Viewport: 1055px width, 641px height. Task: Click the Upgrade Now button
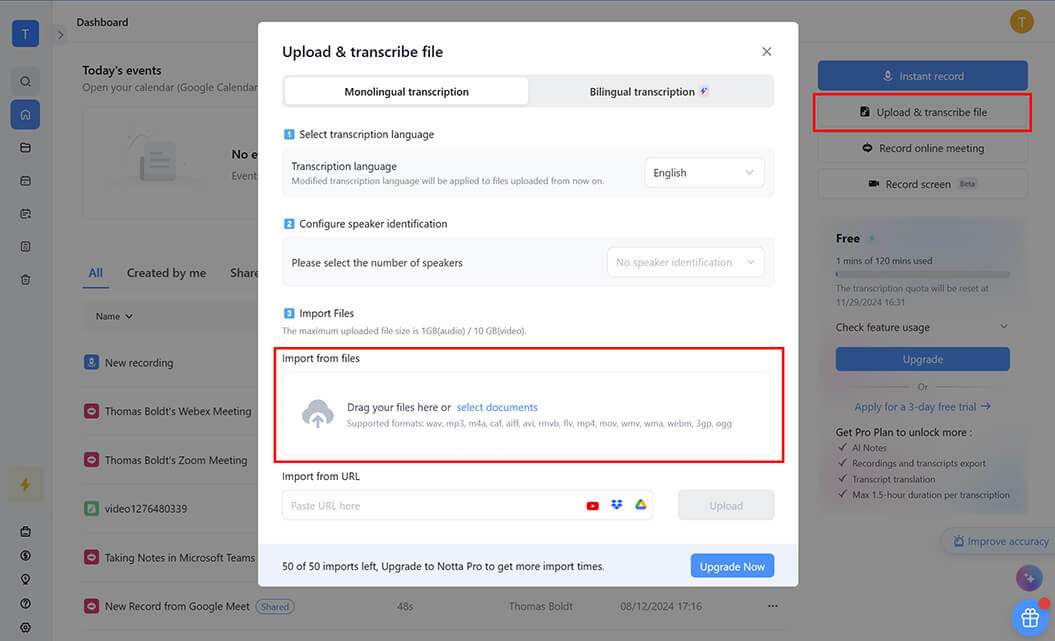tap(732, 566)
